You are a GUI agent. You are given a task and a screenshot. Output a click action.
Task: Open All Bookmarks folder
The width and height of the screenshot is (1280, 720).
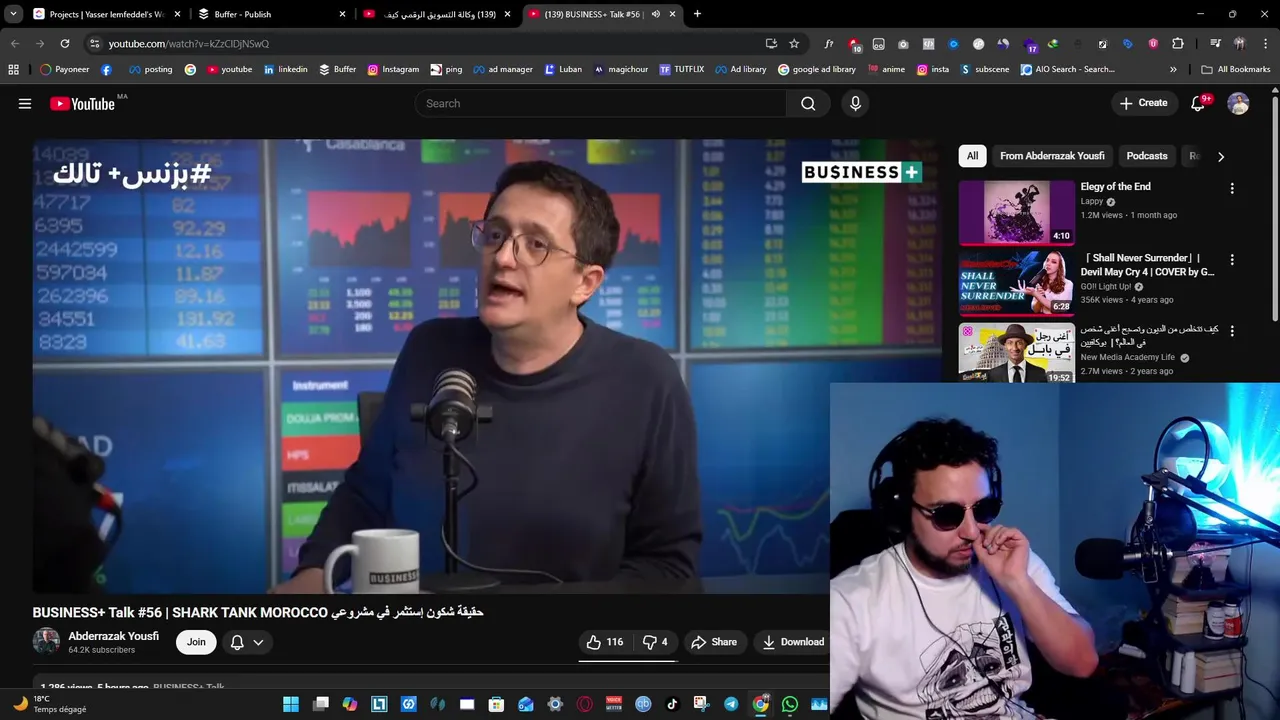(1236, 69)
